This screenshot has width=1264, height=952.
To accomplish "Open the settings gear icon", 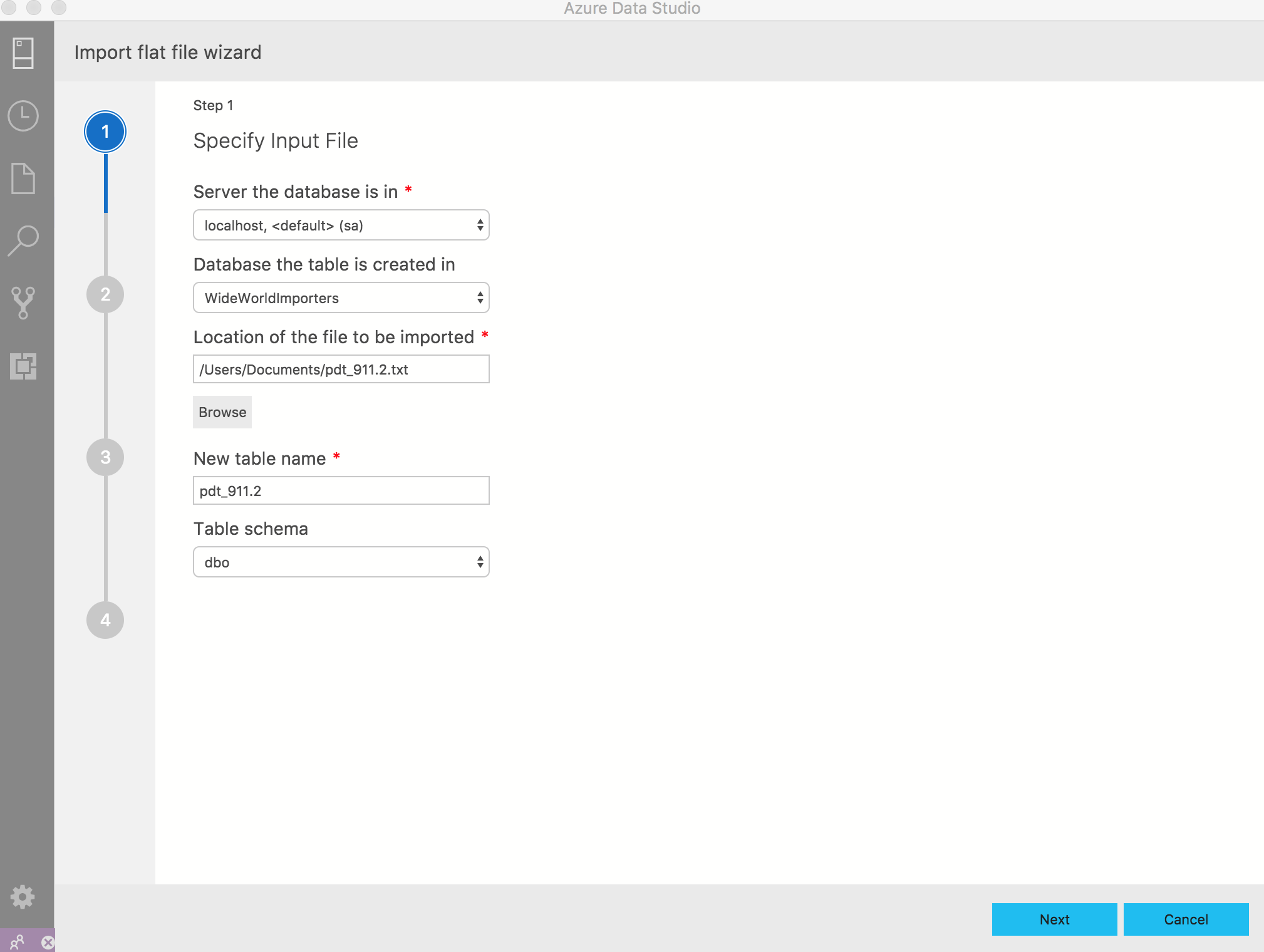I will click(24, 896).
